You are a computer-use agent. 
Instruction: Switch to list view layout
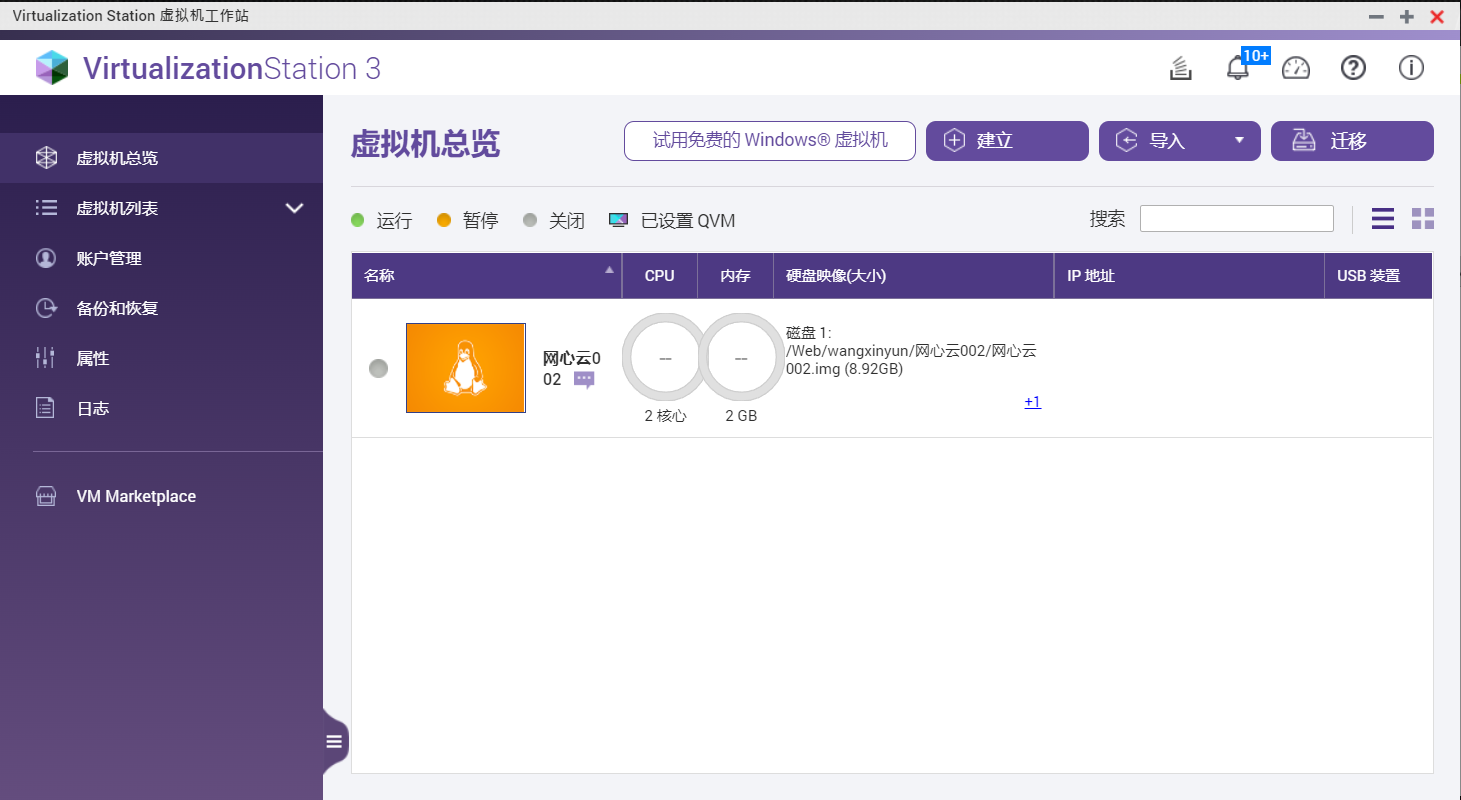[x=1383, y=218]
